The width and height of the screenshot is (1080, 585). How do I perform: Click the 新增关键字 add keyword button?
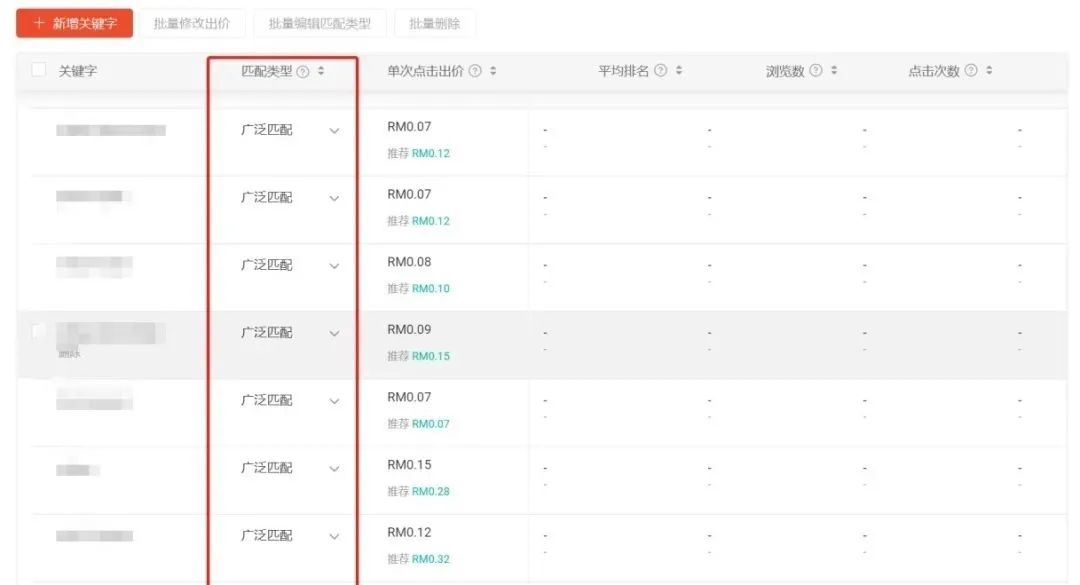pyautogui.click(x=74, y=23)
